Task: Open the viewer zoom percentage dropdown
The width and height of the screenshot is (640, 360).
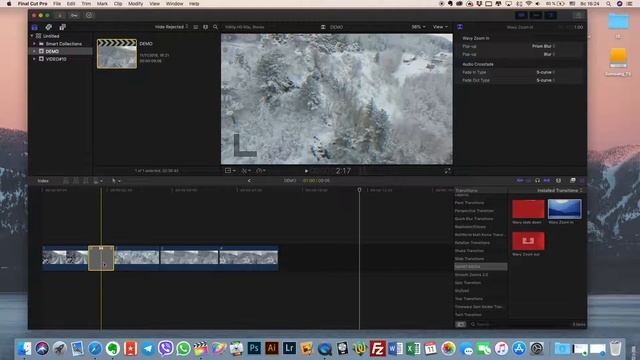Action: tap(418, 27)
